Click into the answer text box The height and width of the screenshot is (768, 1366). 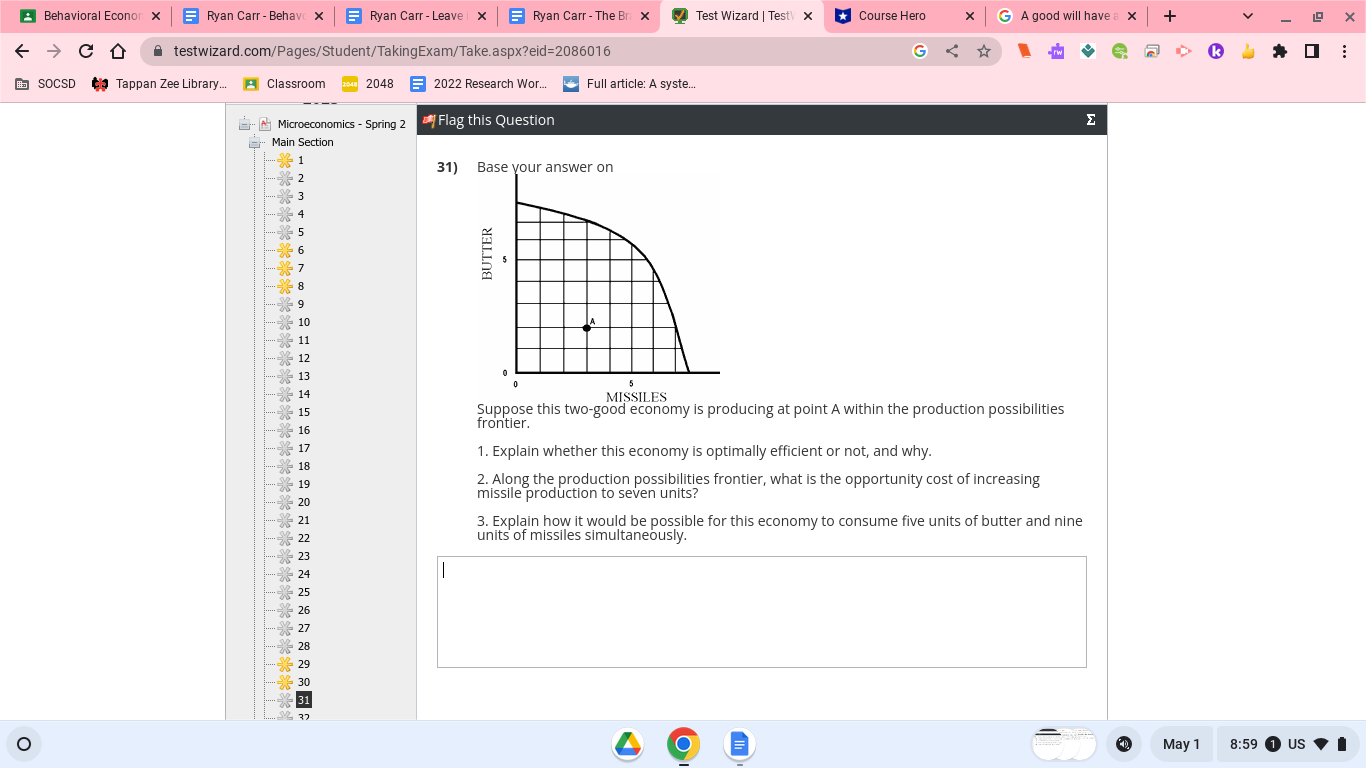761,612
